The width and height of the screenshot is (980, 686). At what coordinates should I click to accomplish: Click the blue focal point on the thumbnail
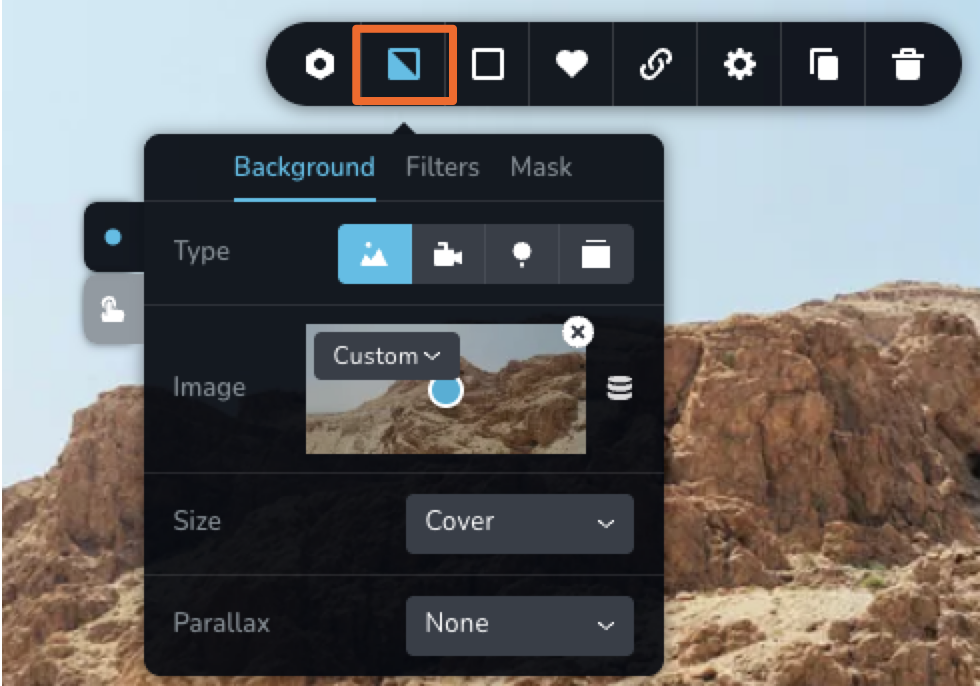pyautogui.click(x=446, y=391)
